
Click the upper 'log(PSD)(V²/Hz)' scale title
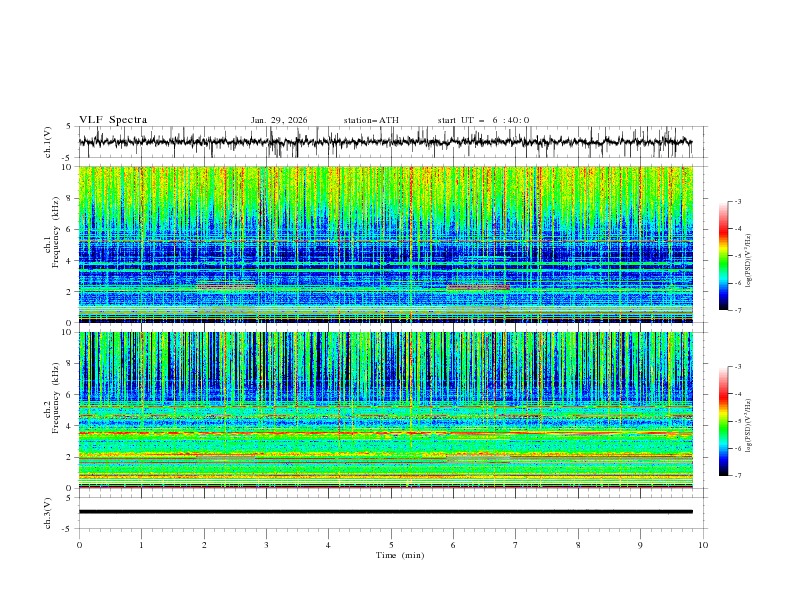[x=749, y=261]
